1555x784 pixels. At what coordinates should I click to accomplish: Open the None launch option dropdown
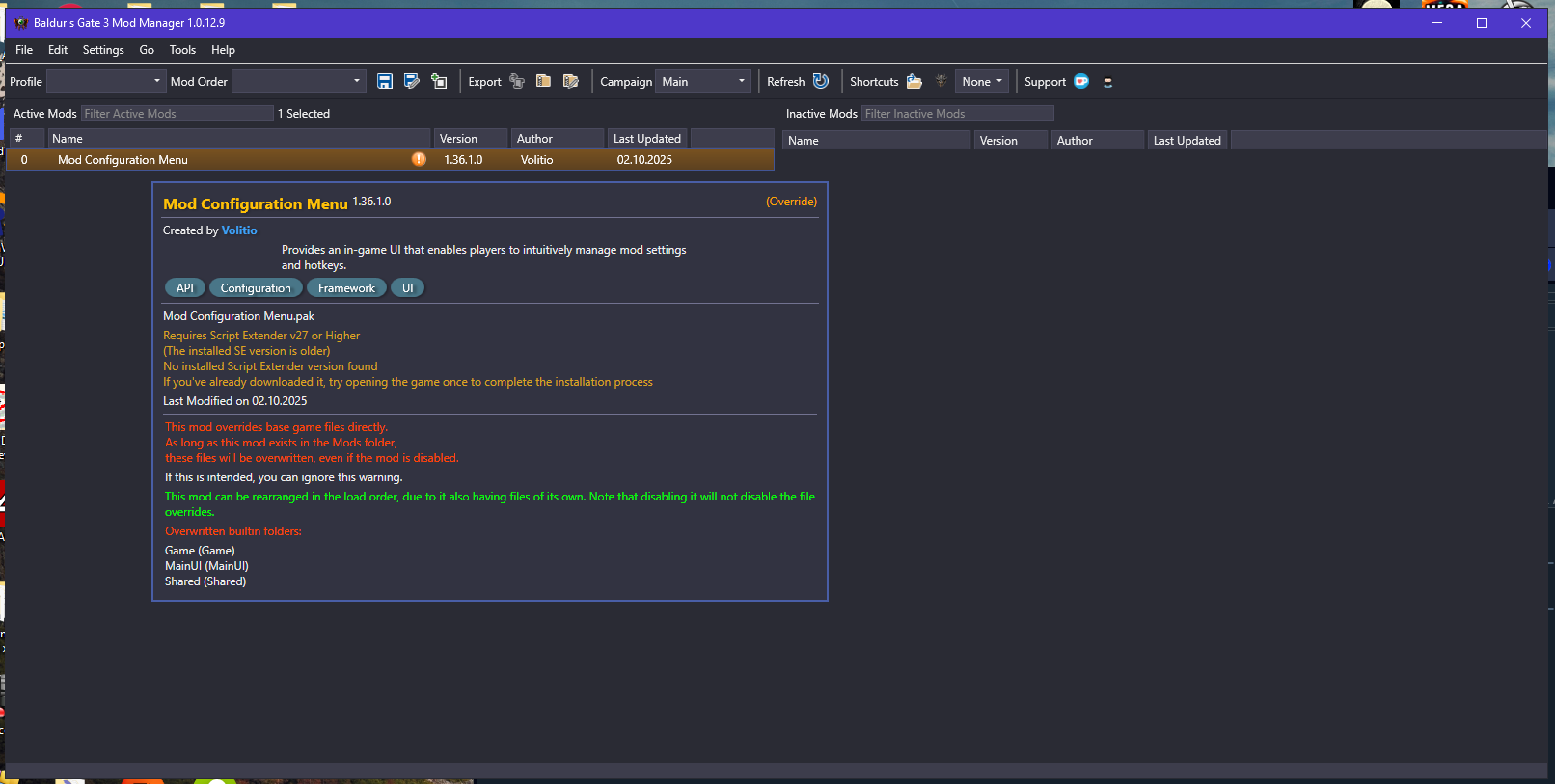tap(982, 81)
